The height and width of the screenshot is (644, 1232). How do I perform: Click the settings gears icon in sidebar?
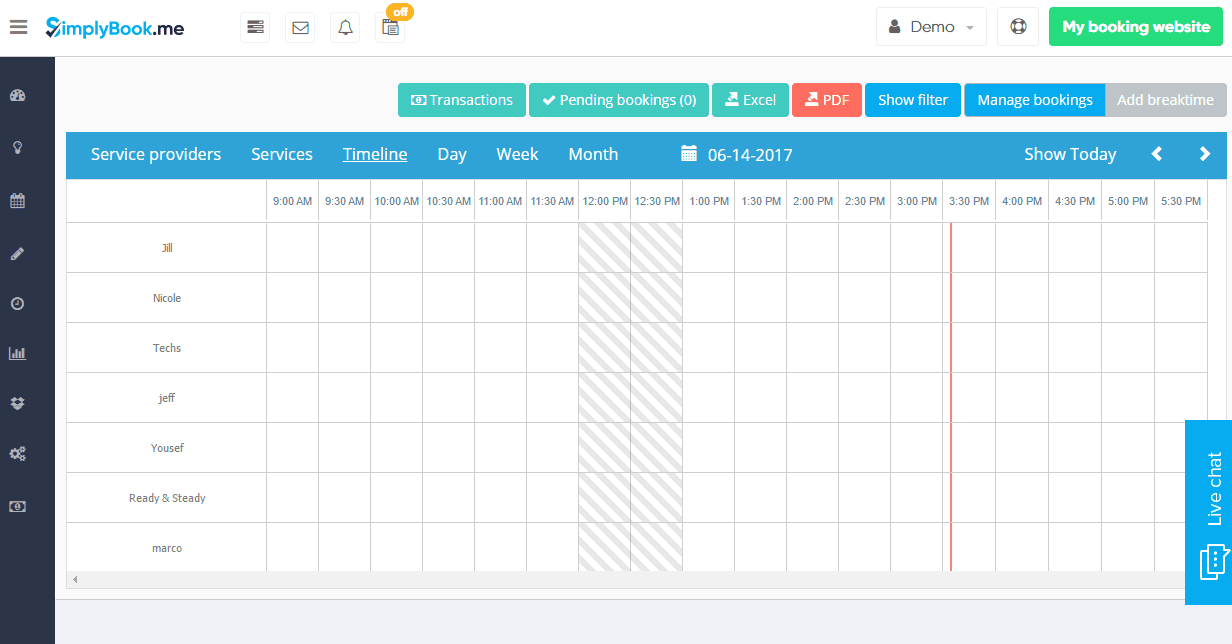18,453
